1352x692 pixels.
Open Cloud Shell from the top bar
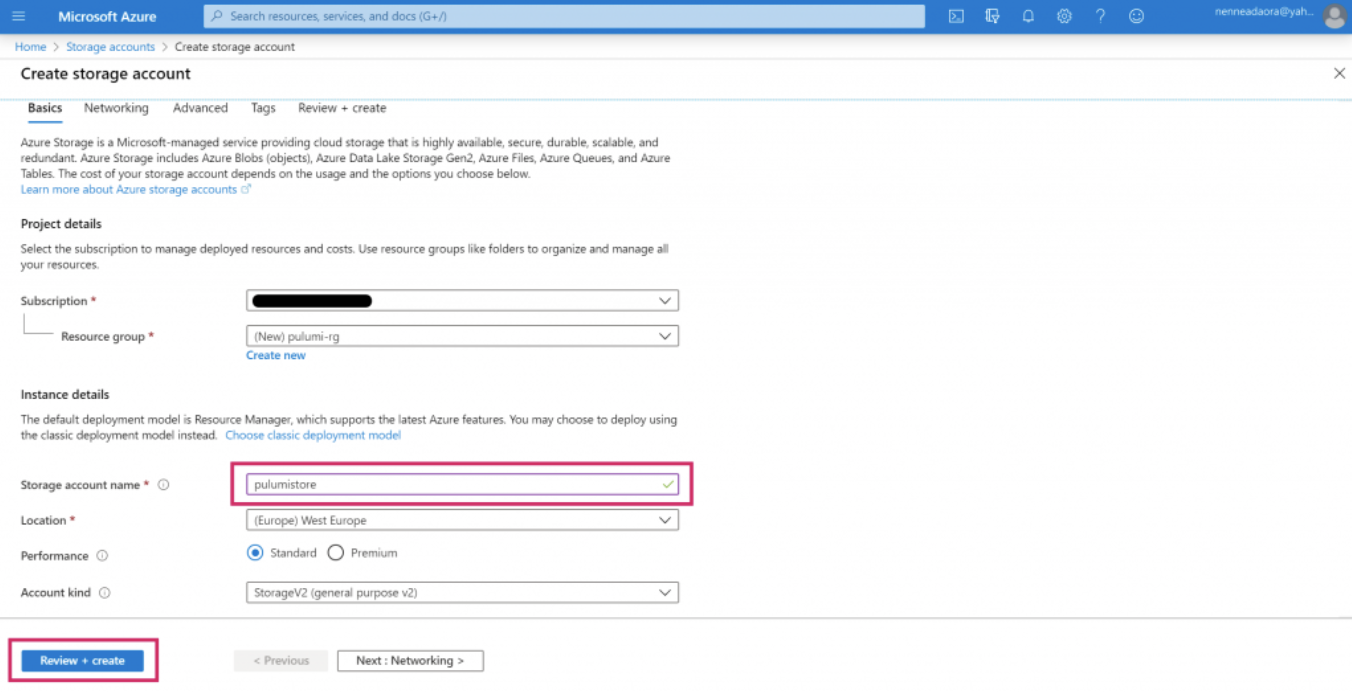pos(956,16)
